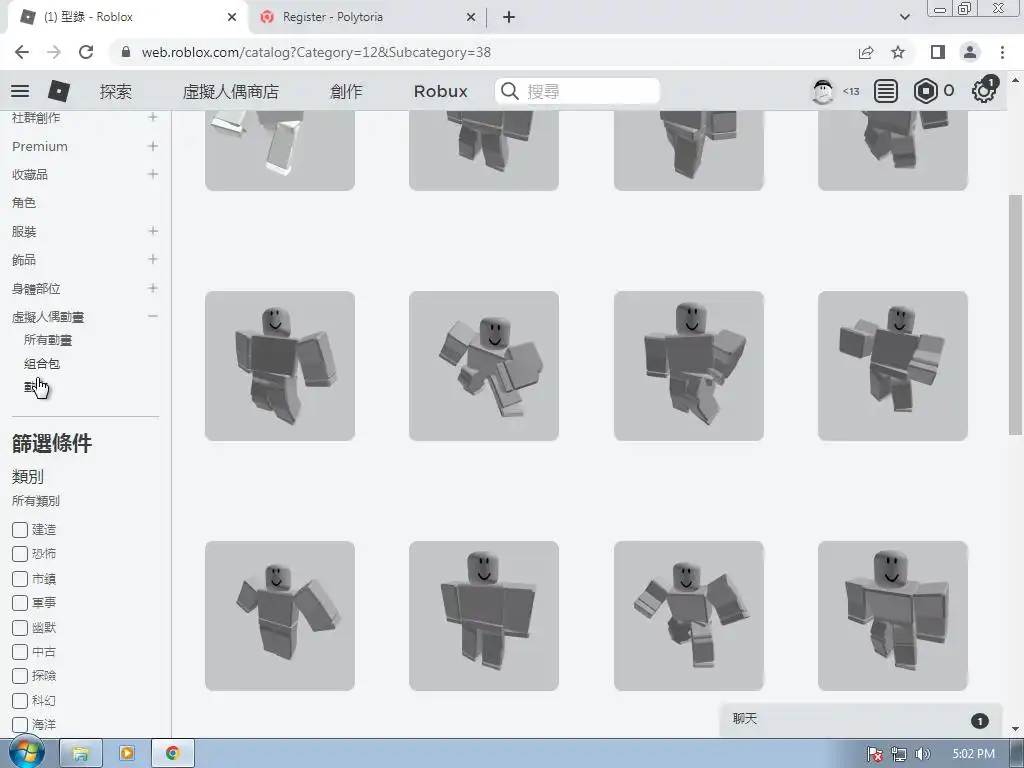
Task: Open Chrome three-dot menu
Action: click(x=1002, y=52)
